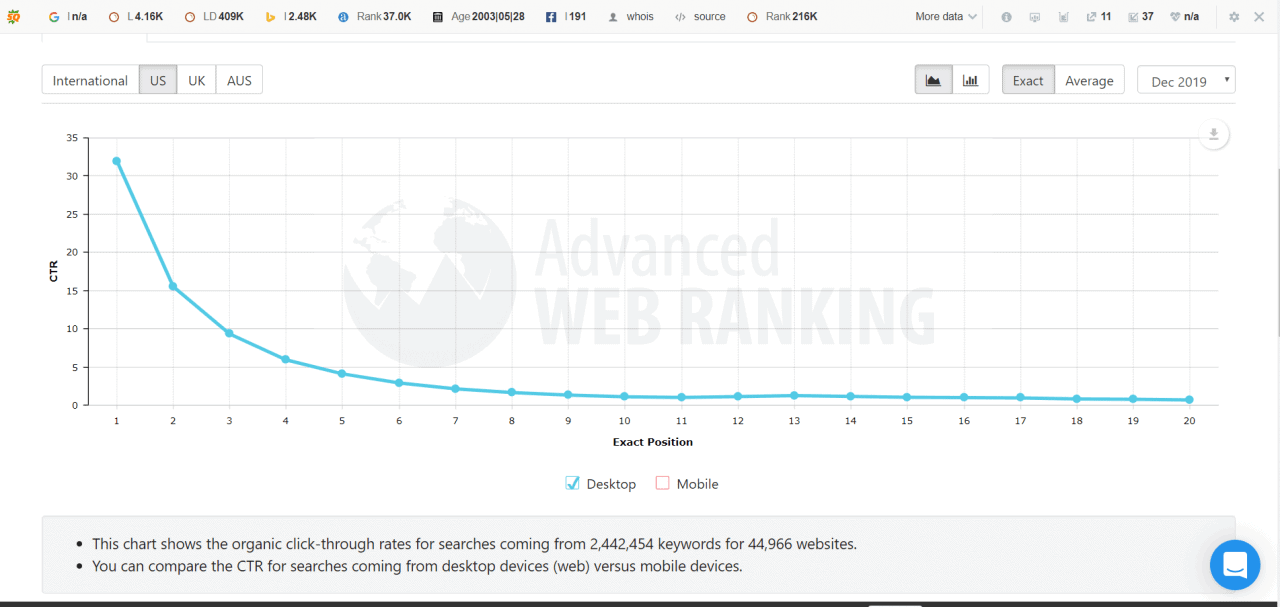Click the diagnosis monitor icon in SEOquake bar
The image size is (1280, 607).
[1035, 17]
